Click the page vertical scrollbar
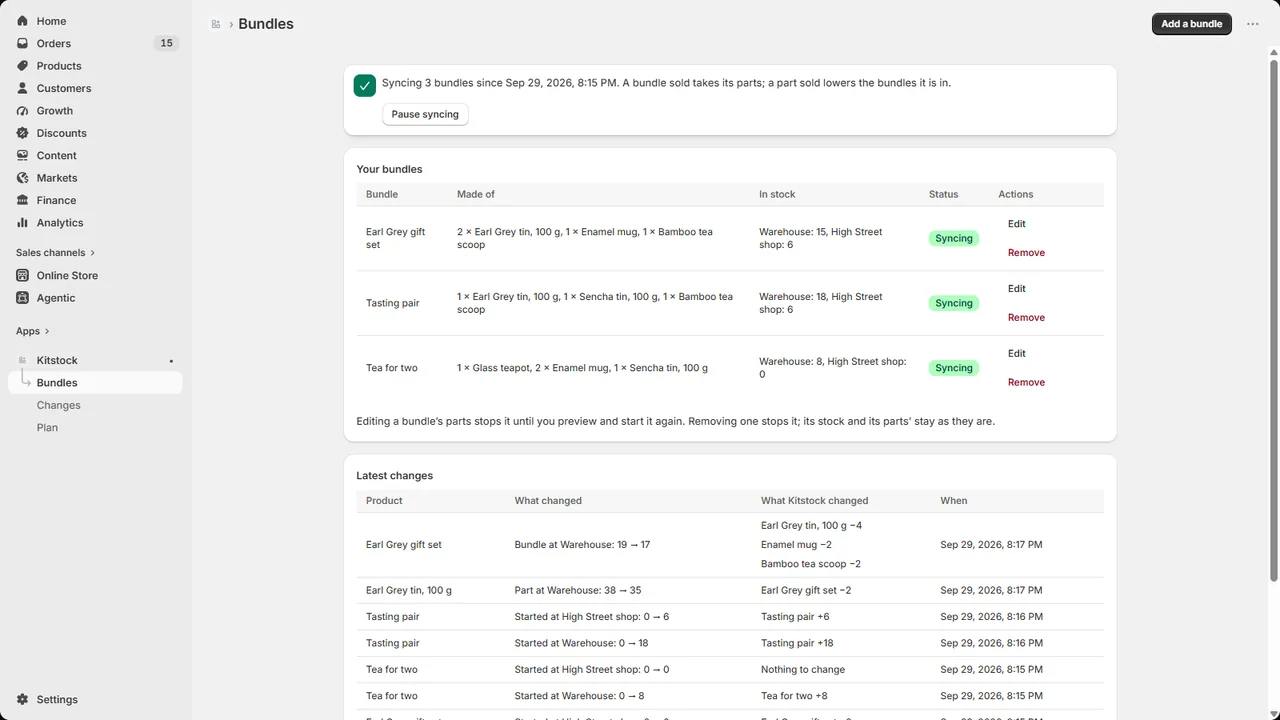This screenshot has width=1280, height=720. (1274, 320)
